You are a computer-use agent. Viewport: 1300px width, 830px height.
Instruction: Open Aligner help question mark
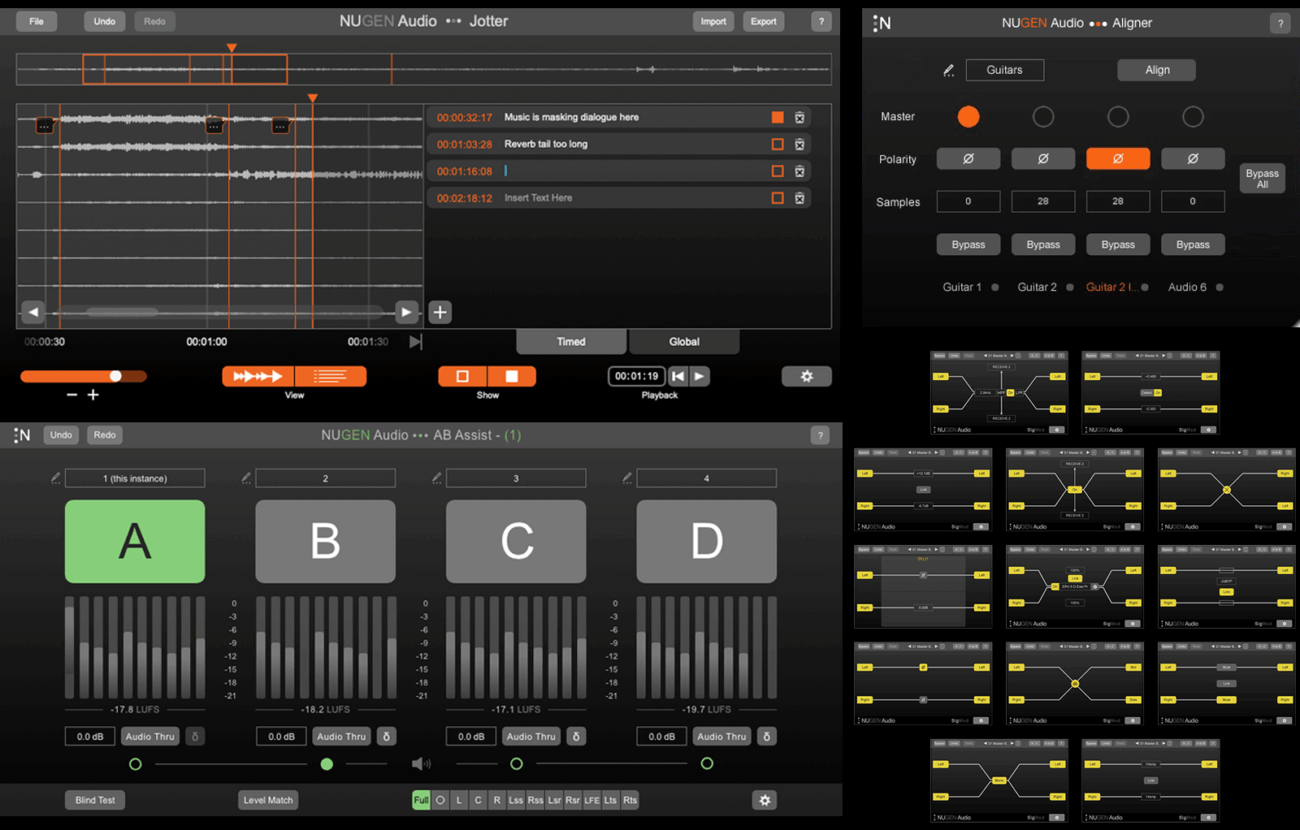1280,23
